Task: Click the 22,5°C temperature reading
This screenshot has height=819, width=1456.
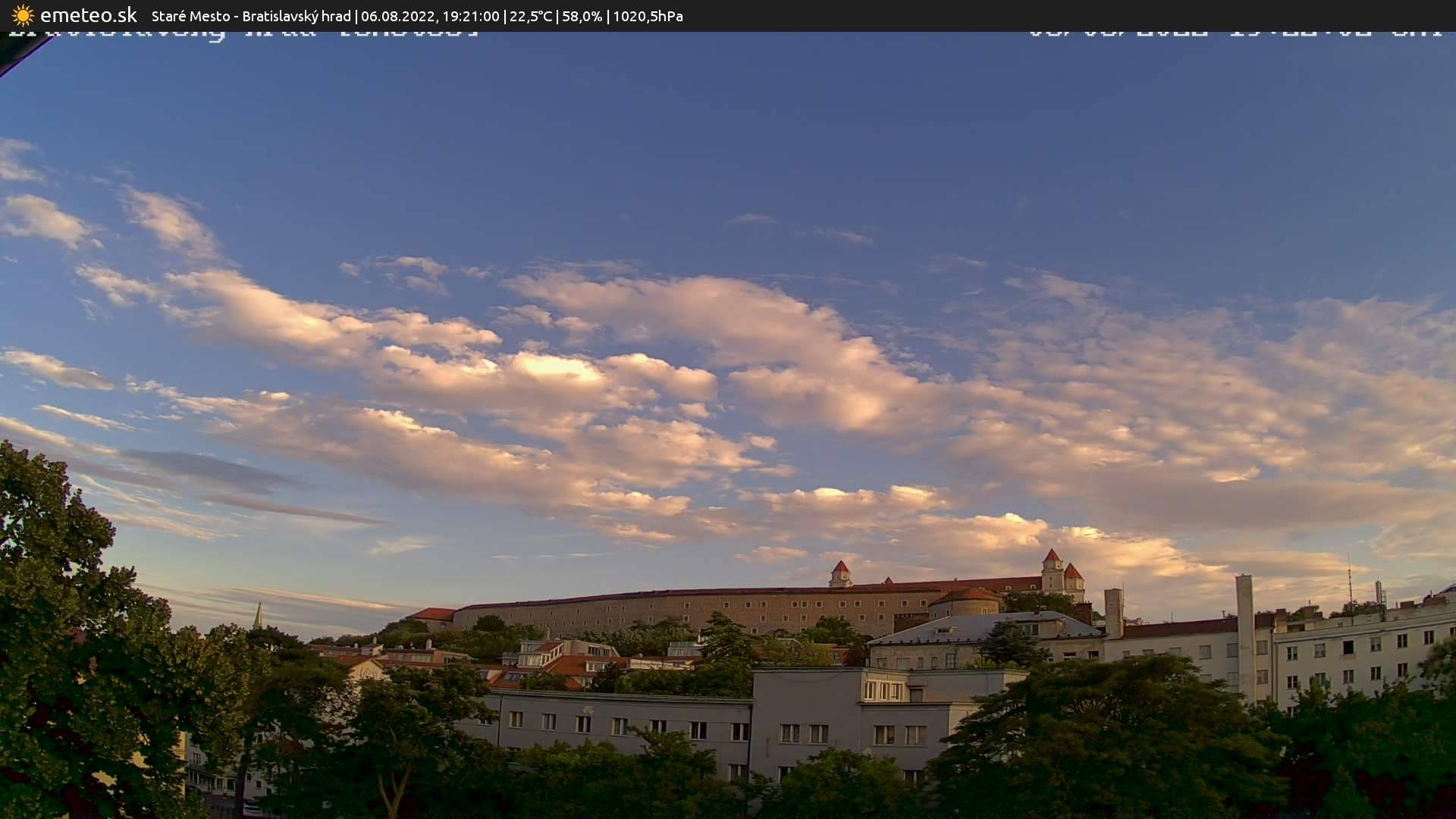Action: pyautogui.click(x=531, y=16)
